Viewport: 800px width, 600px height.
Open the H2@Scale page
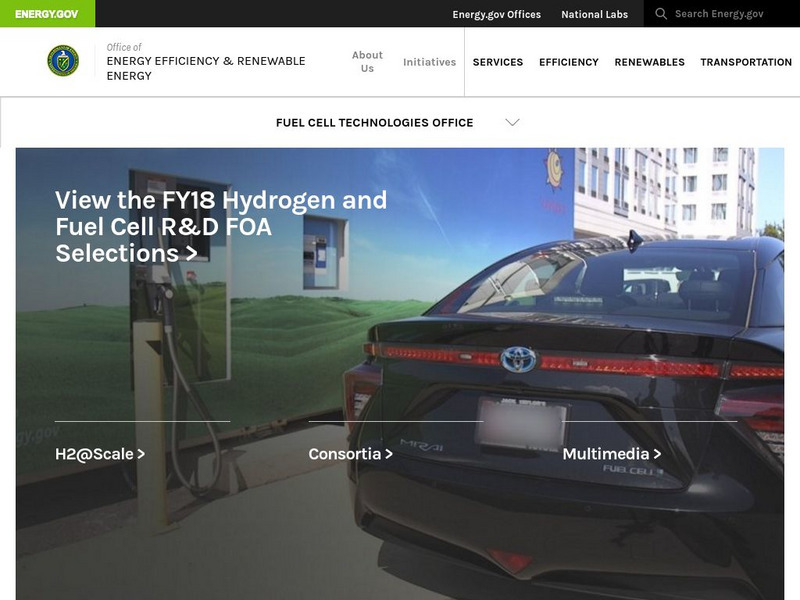(98, 453)
